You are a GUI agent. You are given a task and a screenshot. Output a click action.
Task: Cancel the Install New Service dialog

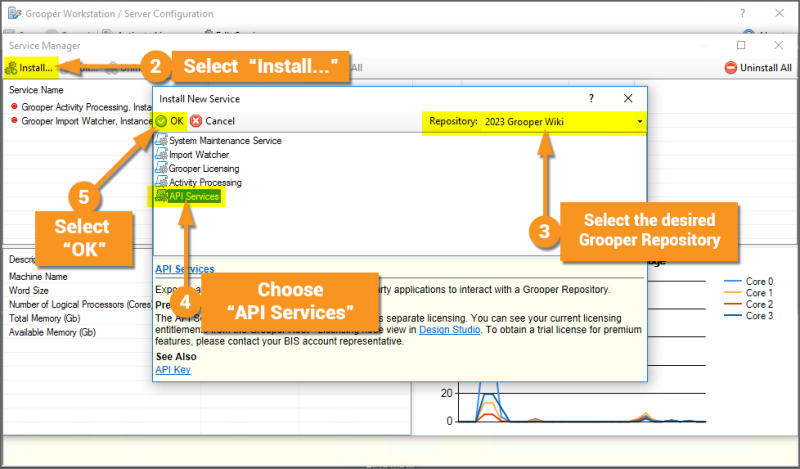point(212,121)
